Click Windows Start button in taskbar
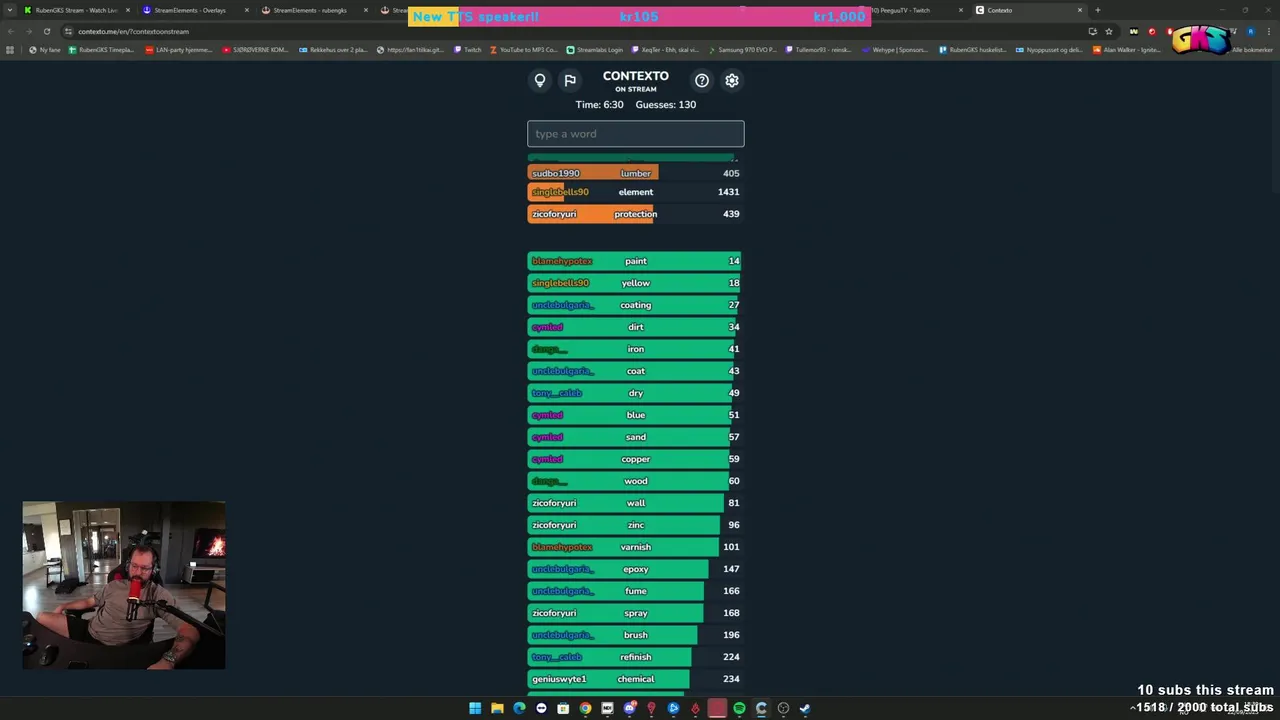Viewport: 1280px width, 720px height. click(475, 708)
